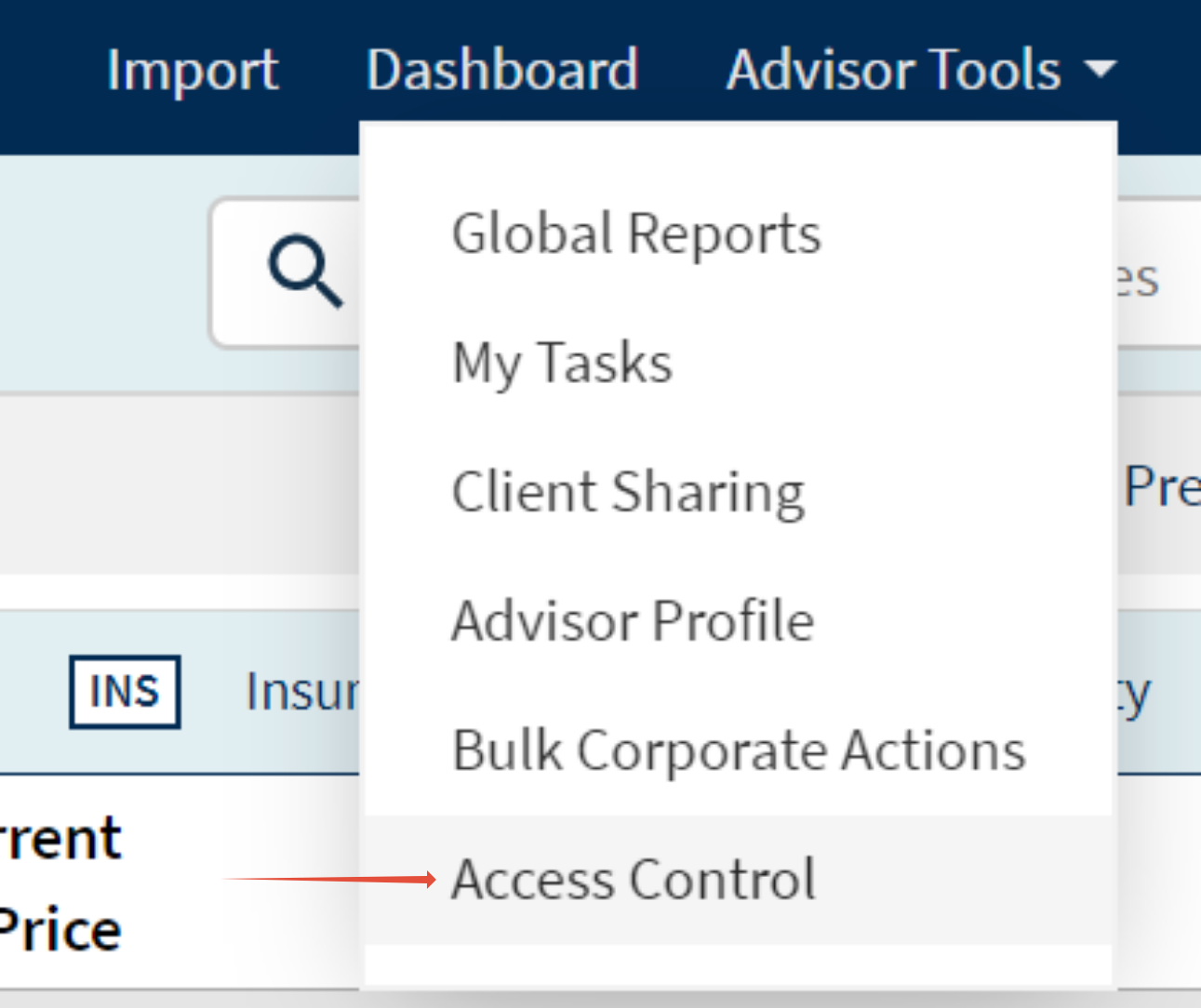Click the search magnifier icon
This screenshot has height=1008, width=1201.
(305, 272)
